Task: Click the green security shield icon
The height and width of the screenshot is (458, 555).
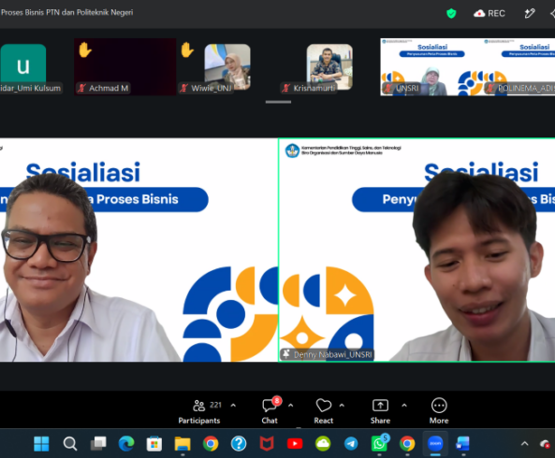Action: pos(451,13)
